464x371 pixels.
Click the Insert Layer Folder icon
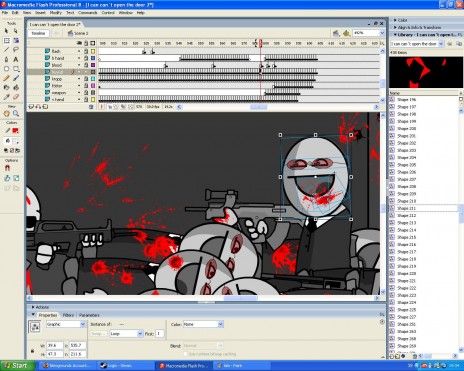[45, 107]
